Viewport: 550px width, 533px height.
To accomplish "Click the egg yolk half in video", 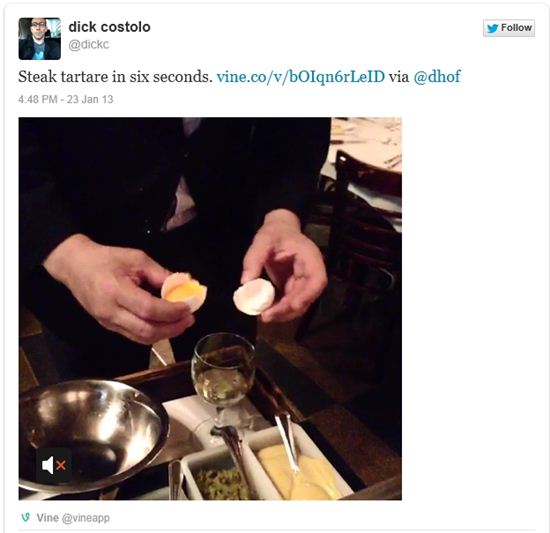I will tap(184, 291).
